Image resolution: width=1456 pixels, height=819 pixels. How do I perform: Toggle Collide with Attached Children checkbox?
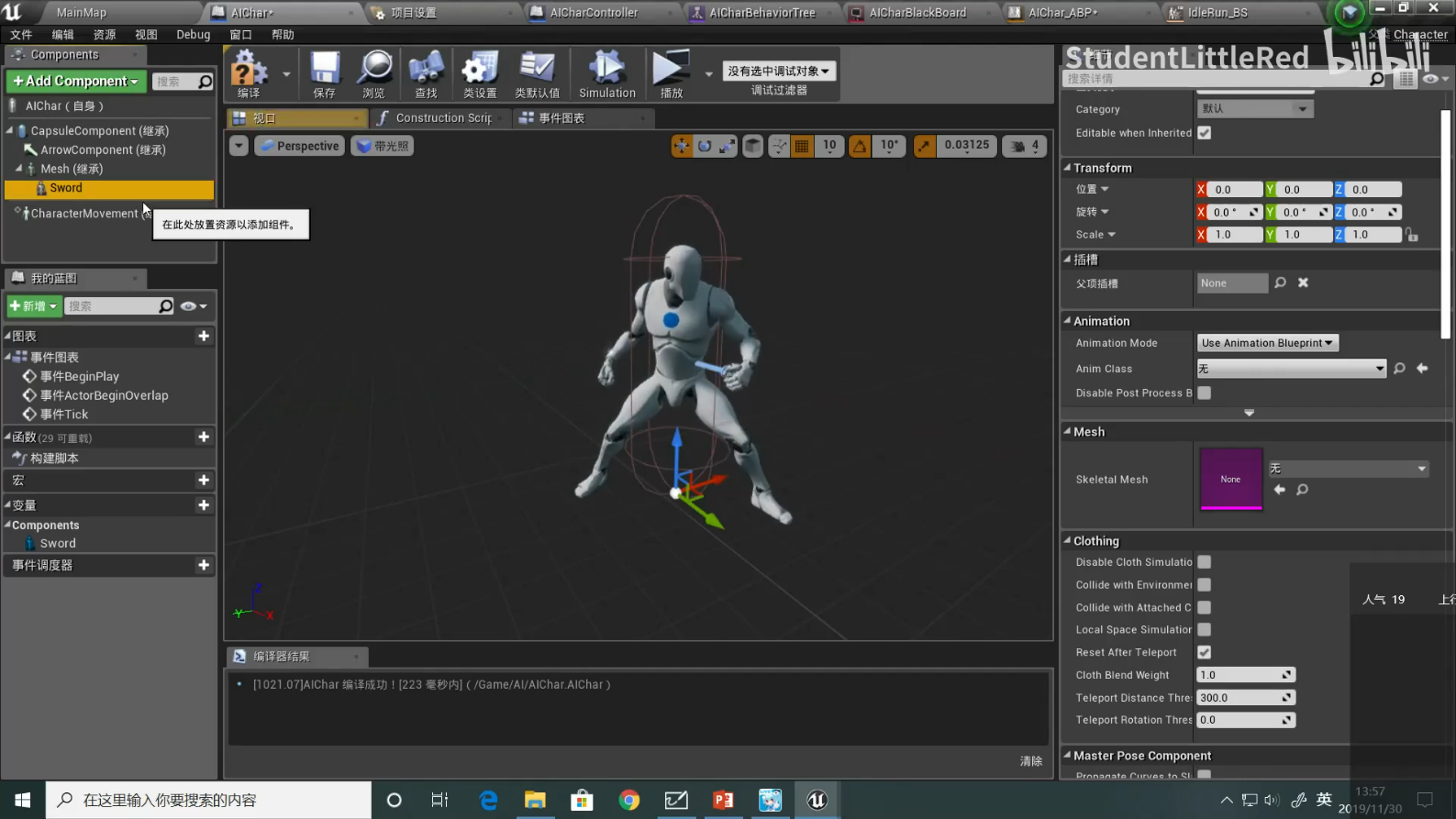[1205, 607]
